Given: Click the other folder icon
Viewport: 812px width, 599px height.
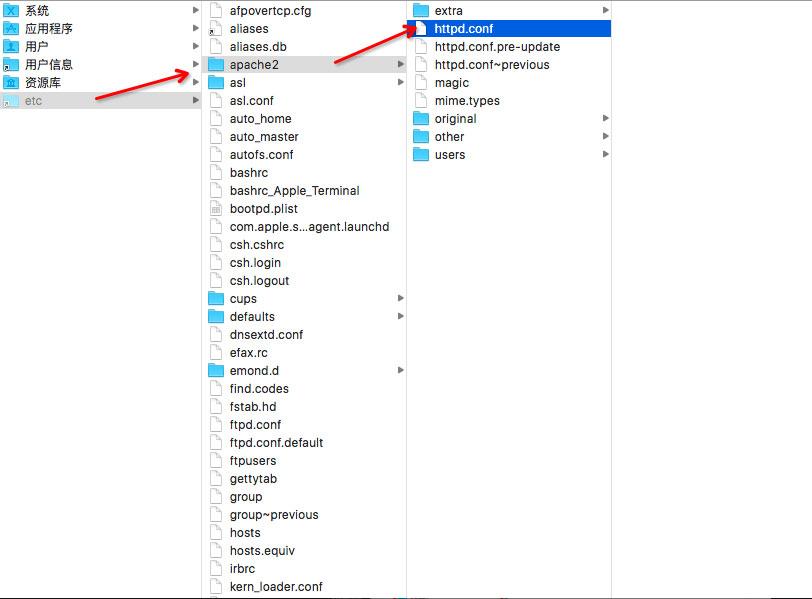Looking at the screenshot, I should coord(421,137).
